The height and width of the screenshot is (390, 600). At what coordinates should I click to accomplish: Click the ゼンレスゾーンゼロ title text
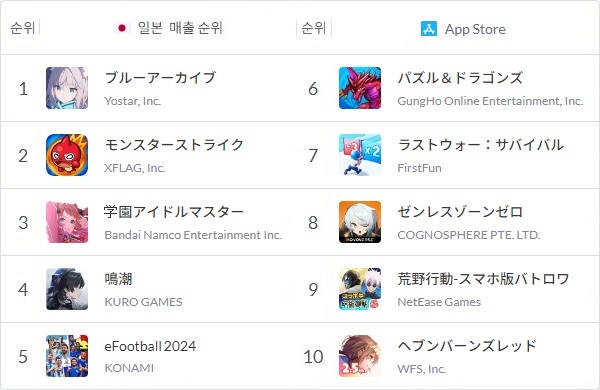pyautogui.click(x=460, y=212)
